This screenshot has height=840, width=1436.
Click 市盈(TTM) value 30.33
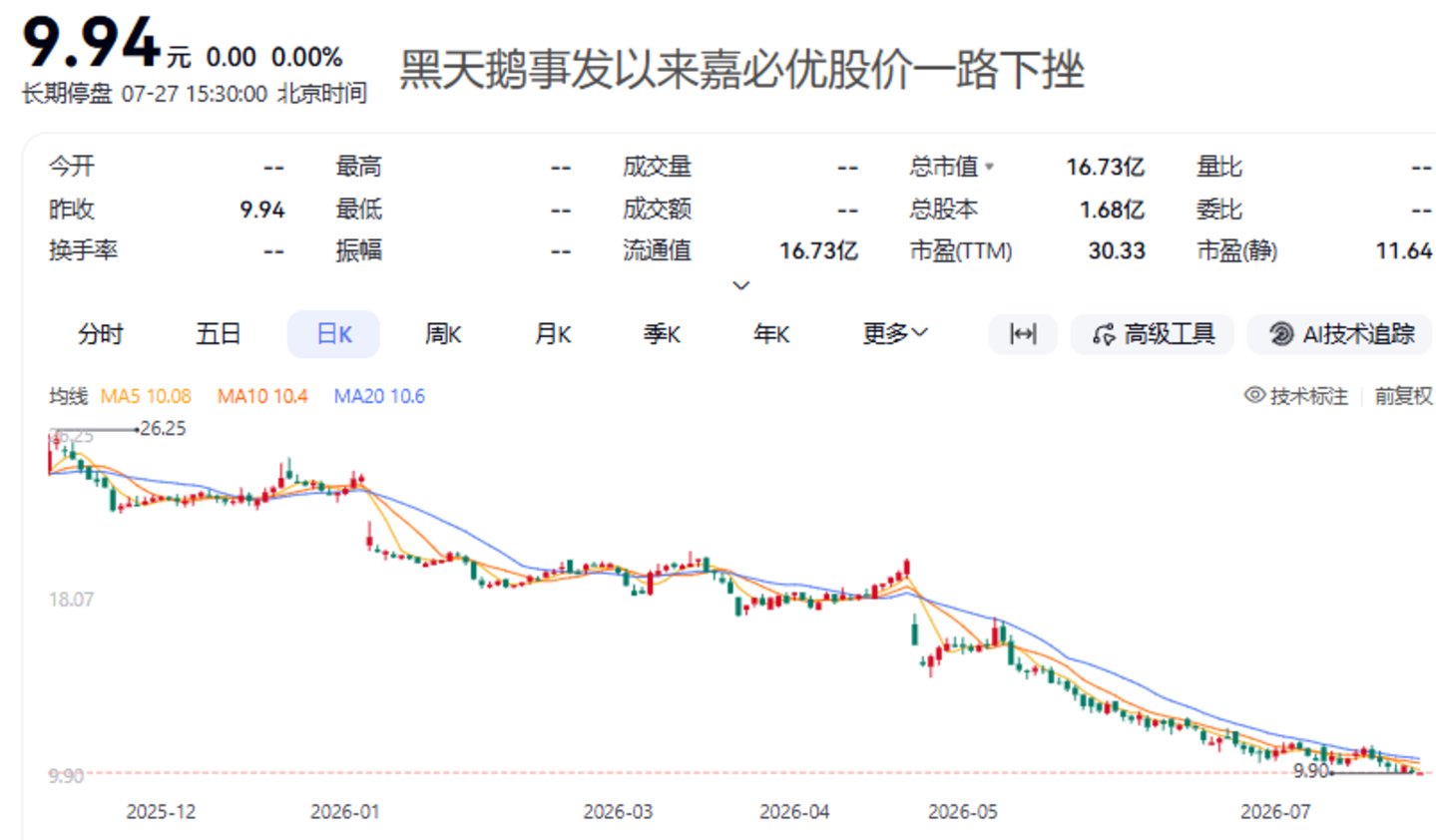click(x=1117, y=250)
